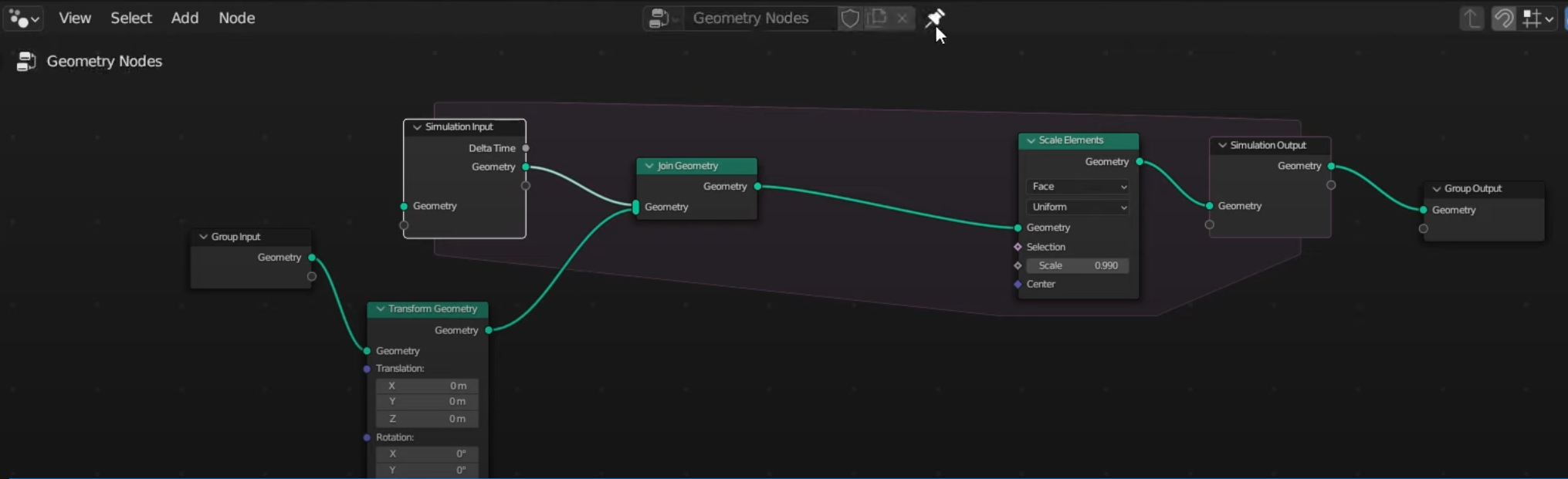Select the Simulation Output node header
Image resolution: width=1568 pixels, height=479 pixels.
coord(1270,145)
